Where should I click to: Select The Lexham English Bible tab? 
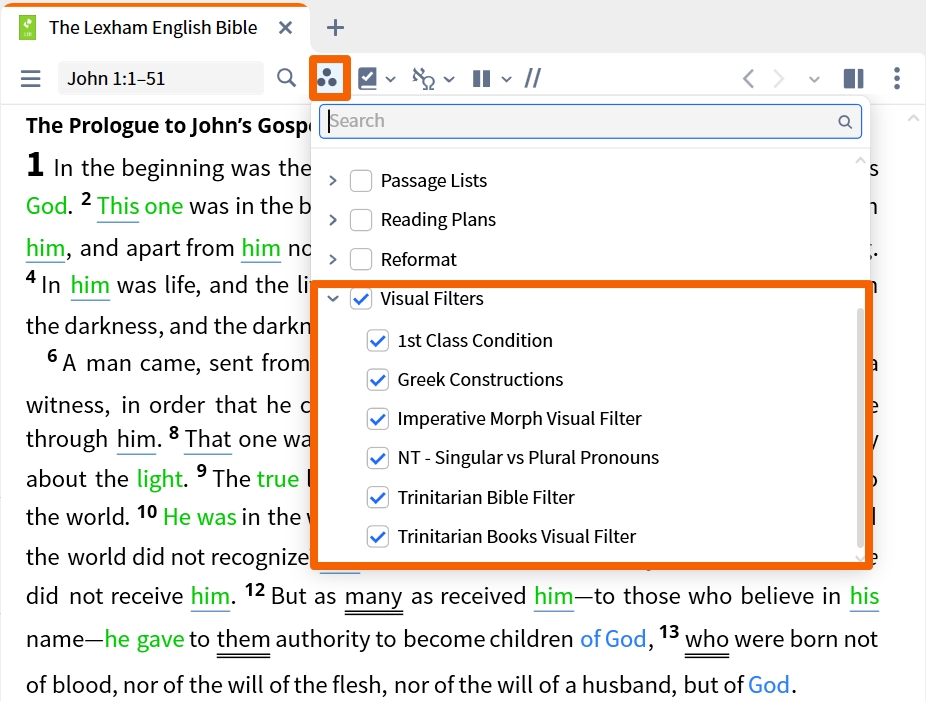[153, 28]
